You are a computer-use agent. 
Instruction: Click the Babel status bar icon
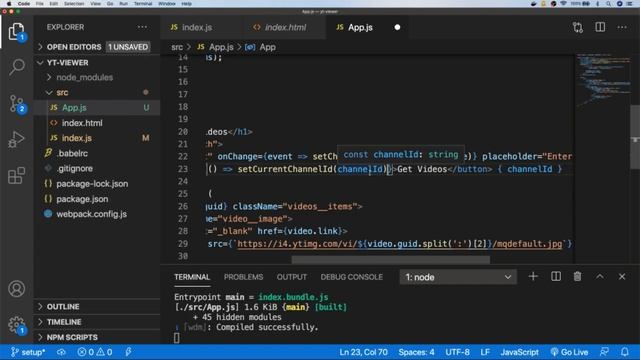click(x=128, y=352)
